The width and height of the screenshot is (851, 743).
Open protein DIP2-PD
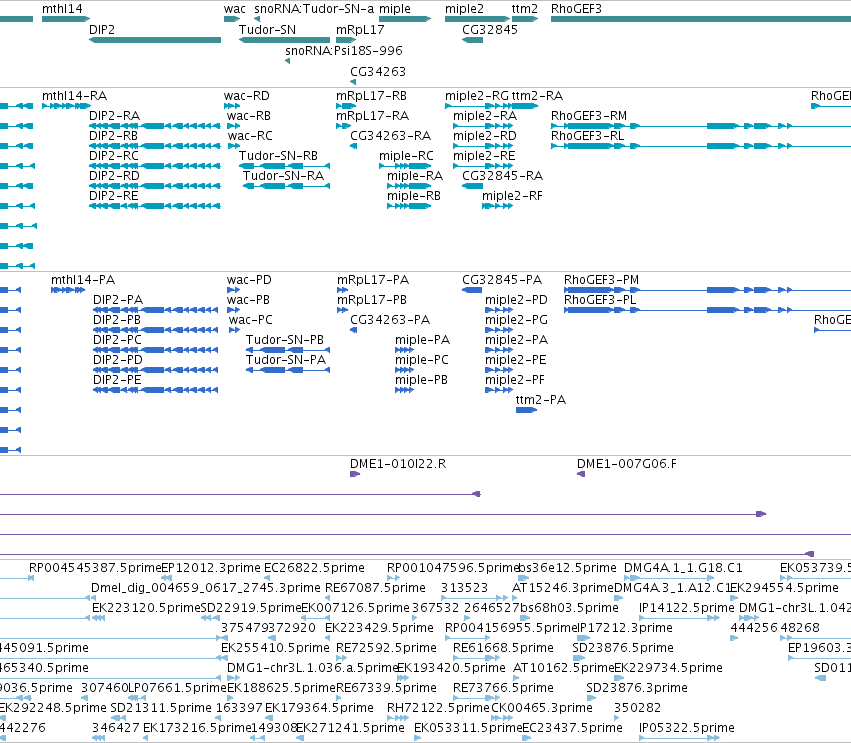coord(155,370)
